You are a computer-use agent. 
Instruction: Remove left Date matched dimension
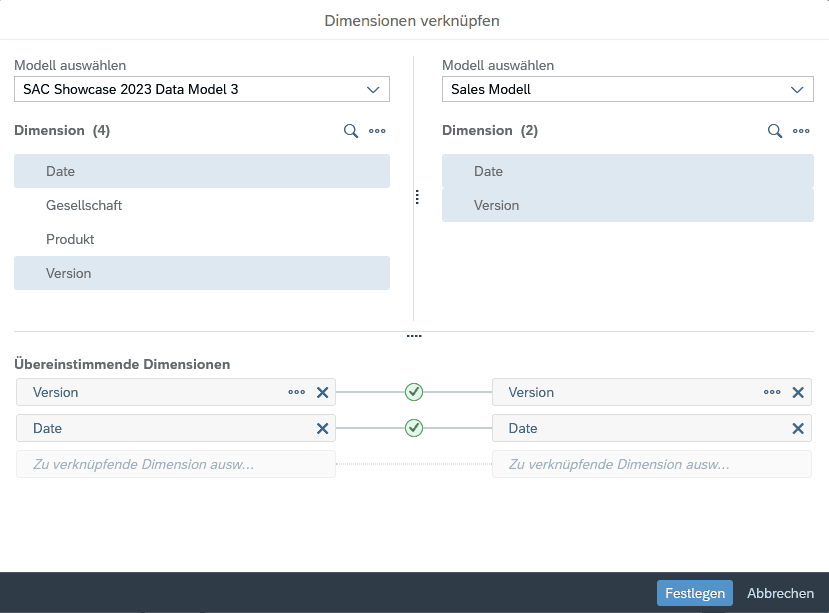pyautogui.click(x=322, y=429)
